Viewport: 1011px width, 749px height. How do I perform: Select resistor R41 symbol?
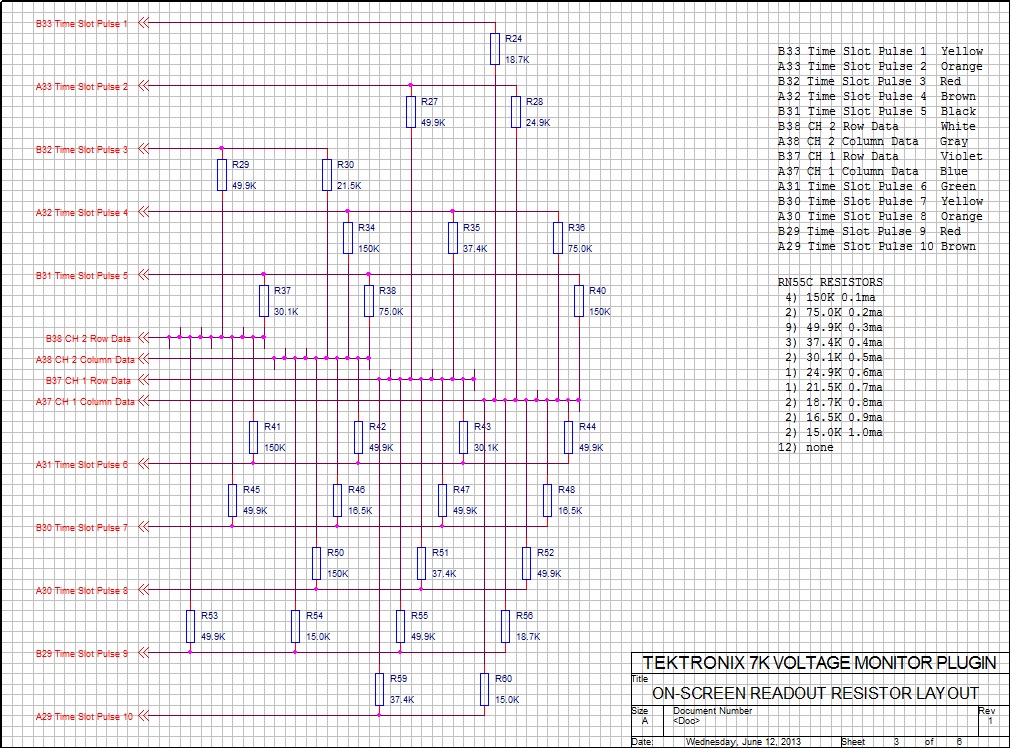[253, 438]
